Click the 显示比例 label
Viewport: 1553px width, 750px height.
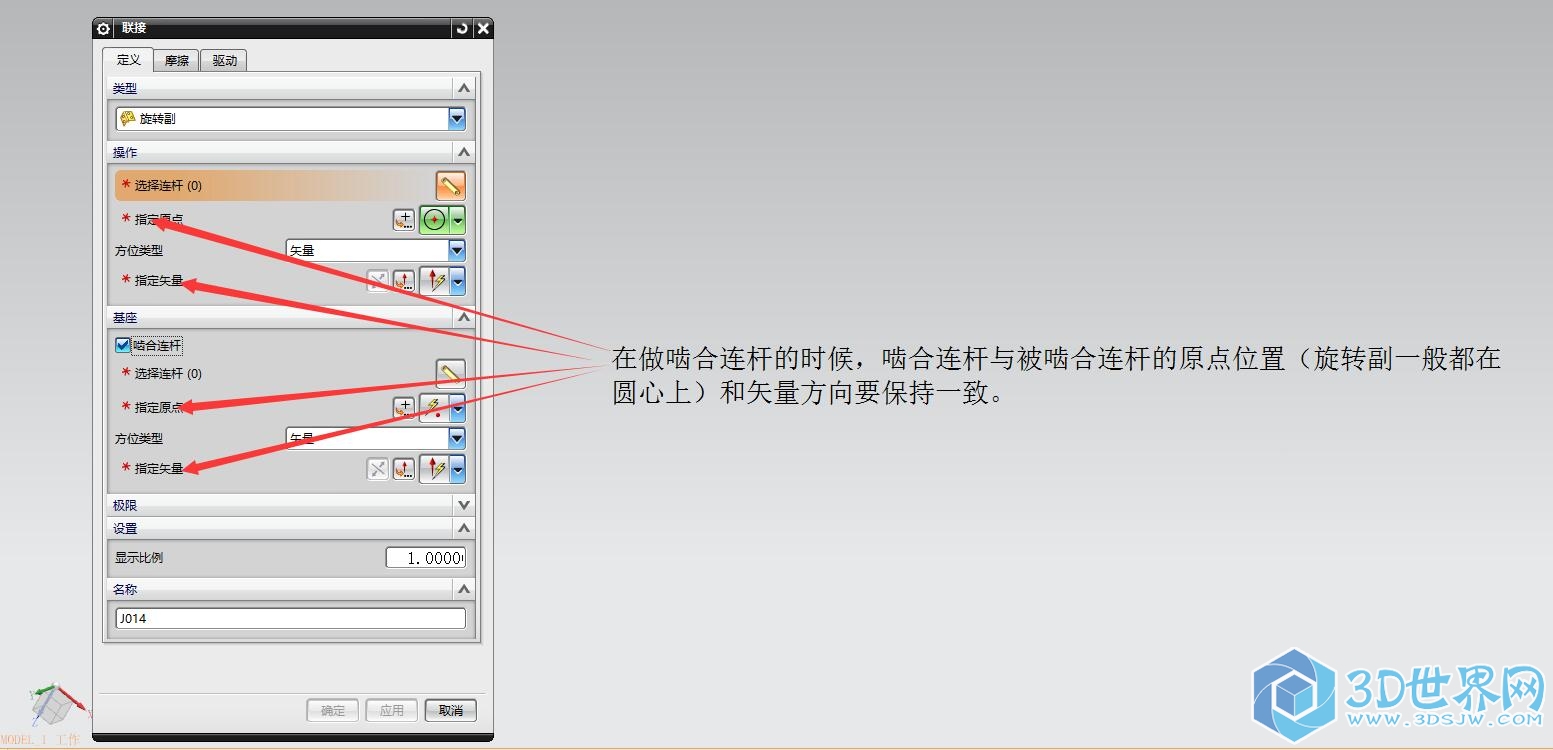[x=139, y=558]
